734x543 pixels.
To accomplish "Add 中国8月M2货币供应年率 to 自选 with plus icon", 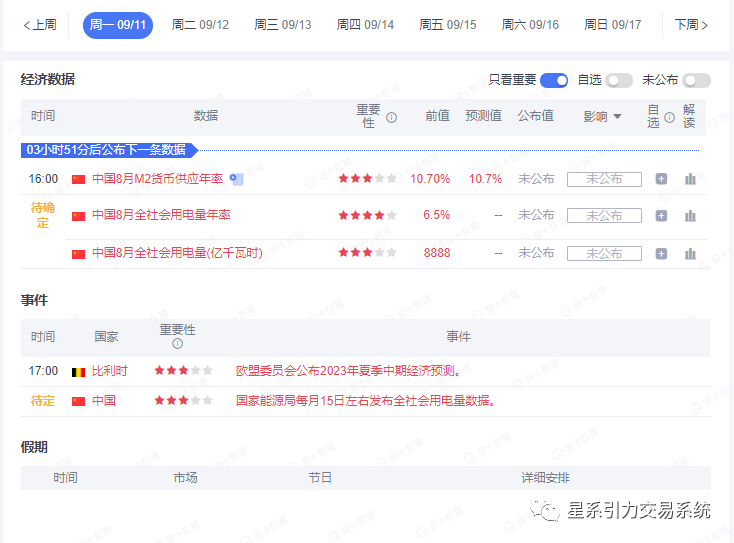I will [x=661, y=179].
